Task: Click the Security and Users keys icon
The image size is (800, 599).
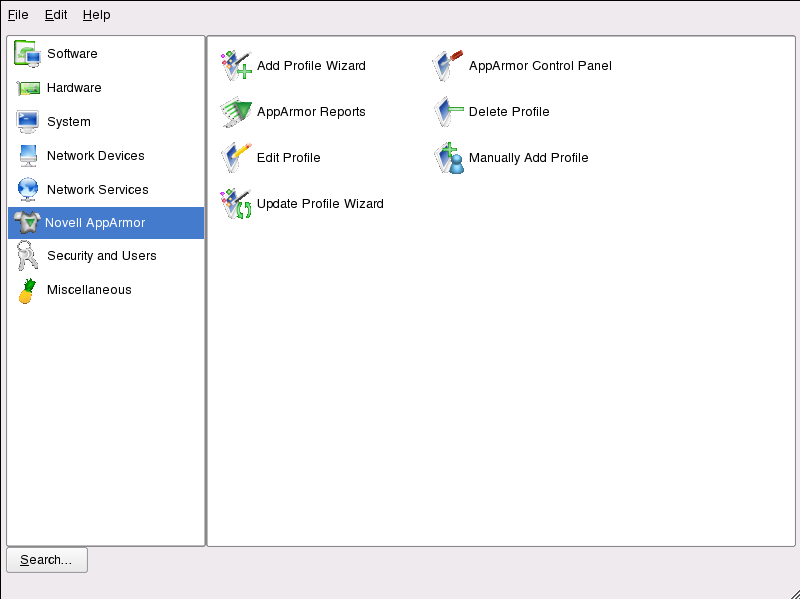Action: (x=27, y=256)
